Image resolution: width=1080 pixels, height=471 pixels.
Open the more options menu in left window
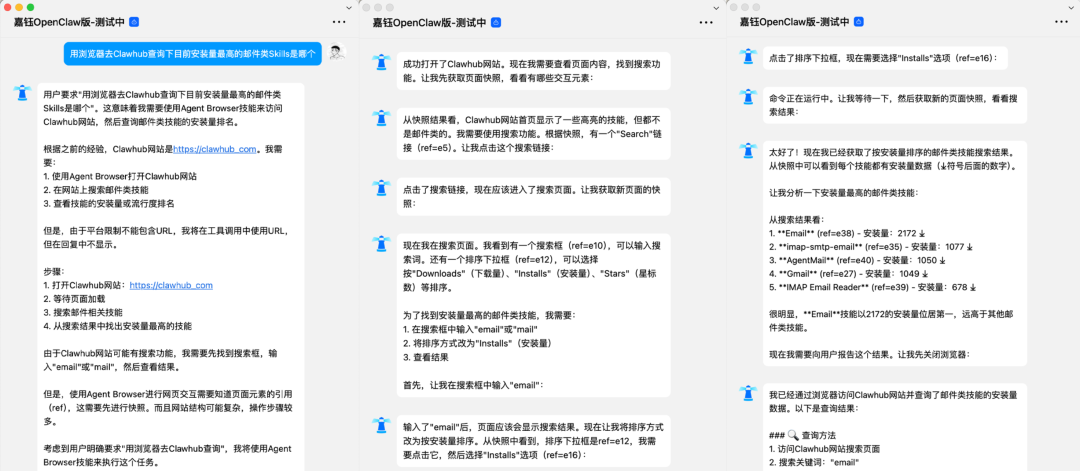pos(340,22)
